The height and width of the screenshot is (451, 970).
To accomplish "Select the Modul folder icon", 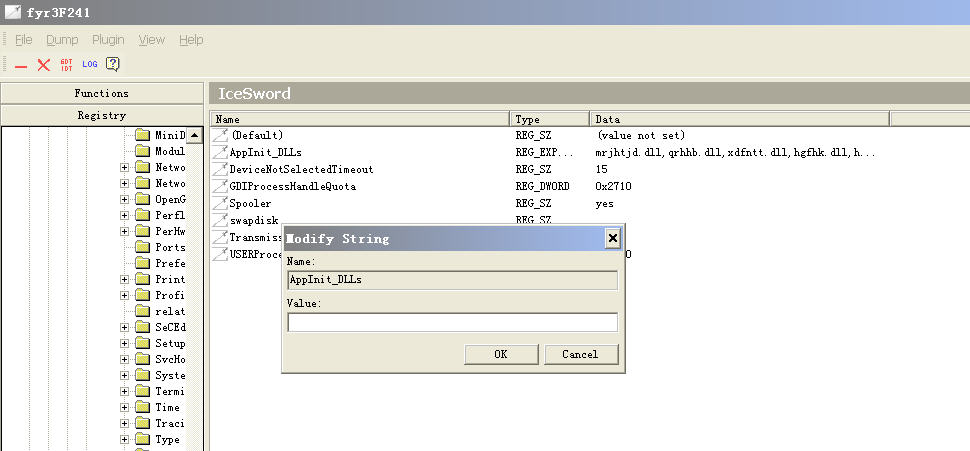I will click(x=143, y=151).
